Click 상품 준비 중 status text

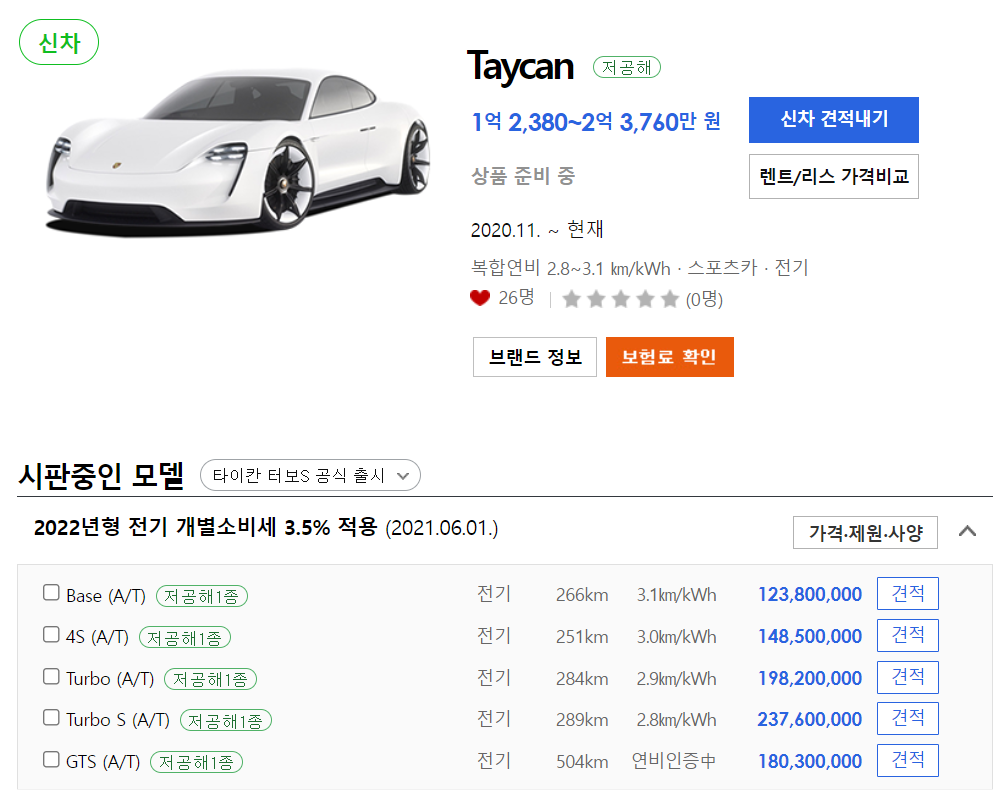pos(523,175)
